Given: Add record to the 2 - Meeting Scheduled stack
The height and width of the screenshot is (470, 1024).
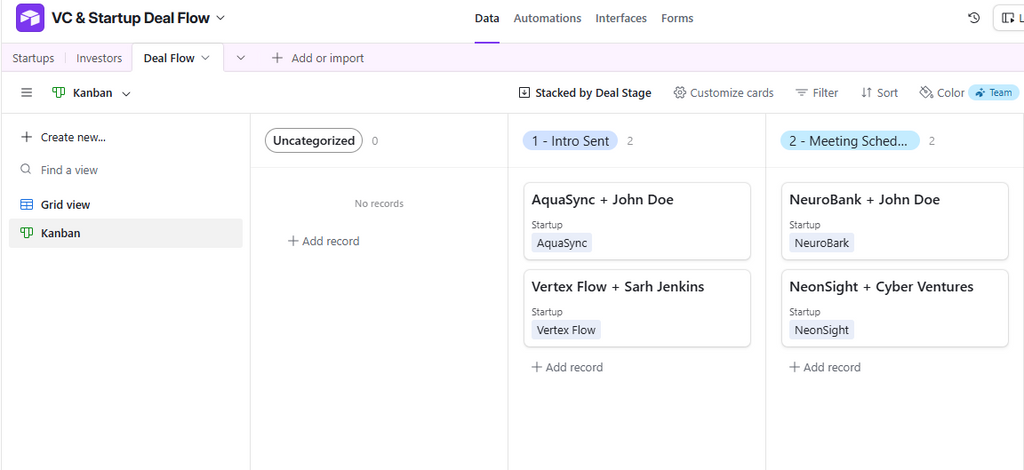Looking at the screenshot, I should click(x=825, y=367).
